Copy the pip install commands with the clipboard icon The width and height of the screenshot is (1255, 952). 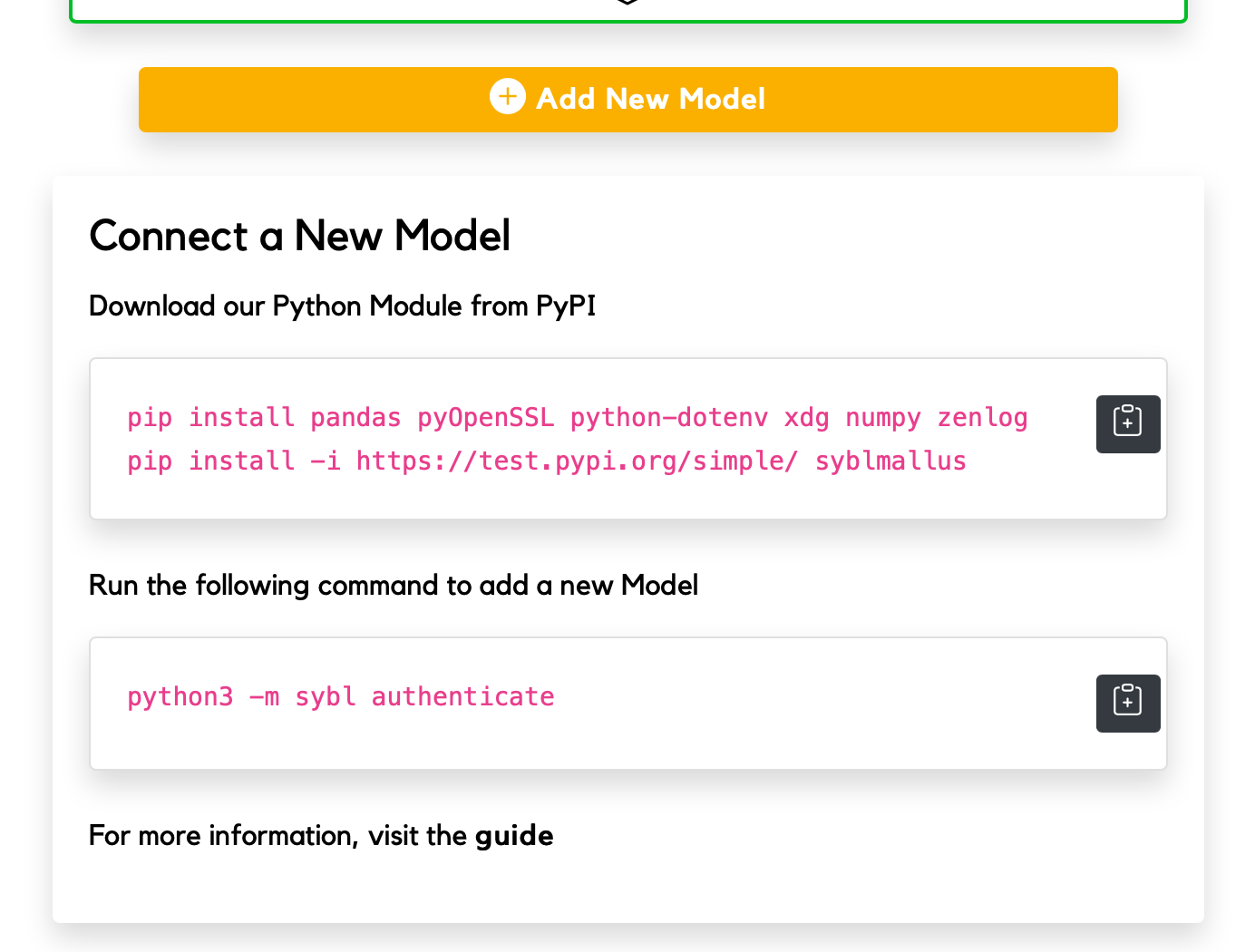click(1127, 423)
